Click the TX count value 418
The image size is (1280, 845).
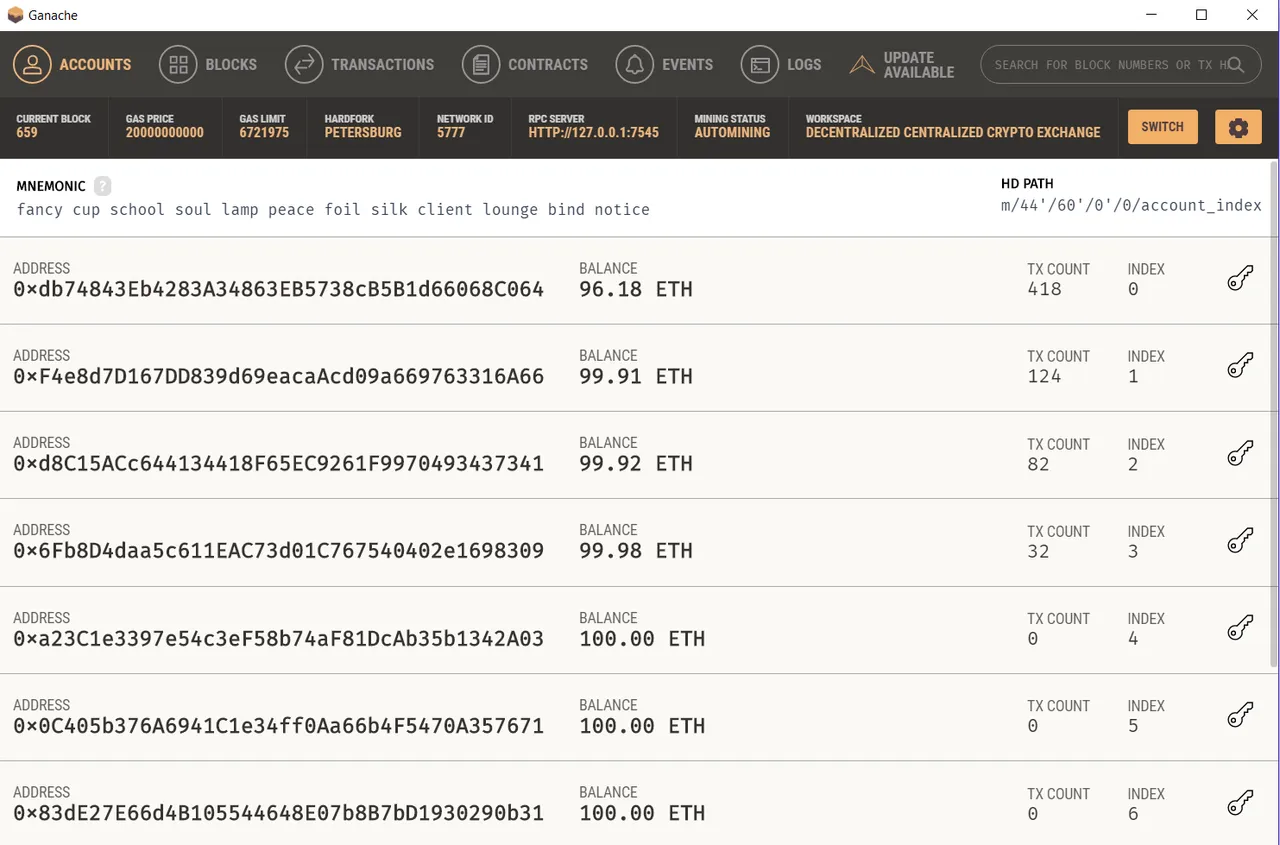(x=1044, y=289)
